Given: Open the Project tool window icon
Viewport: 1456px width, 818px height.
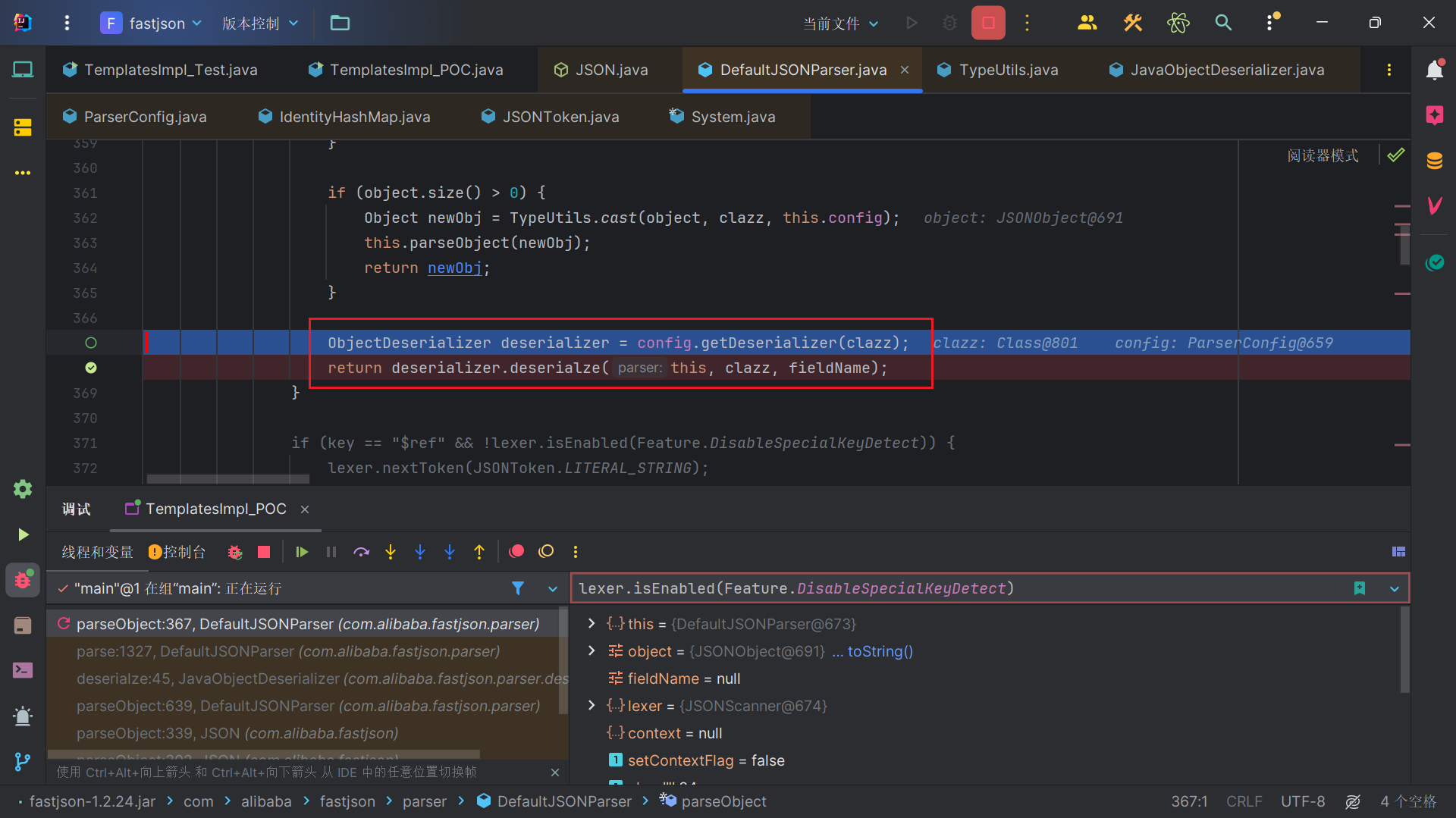Looking at the screenshot, I should click(23, 70).
